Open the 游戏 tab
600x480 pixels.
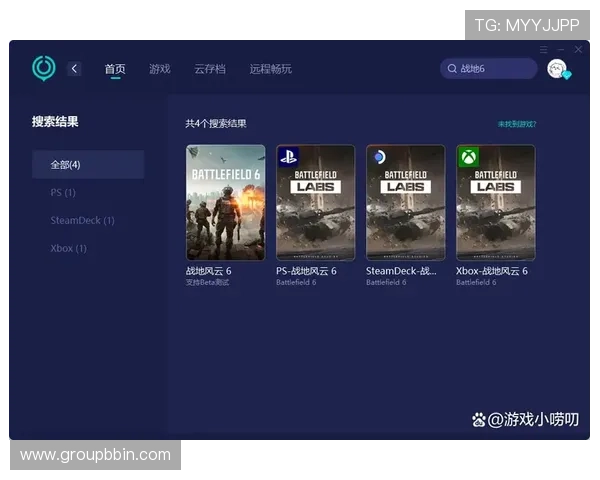click(160, 69)
